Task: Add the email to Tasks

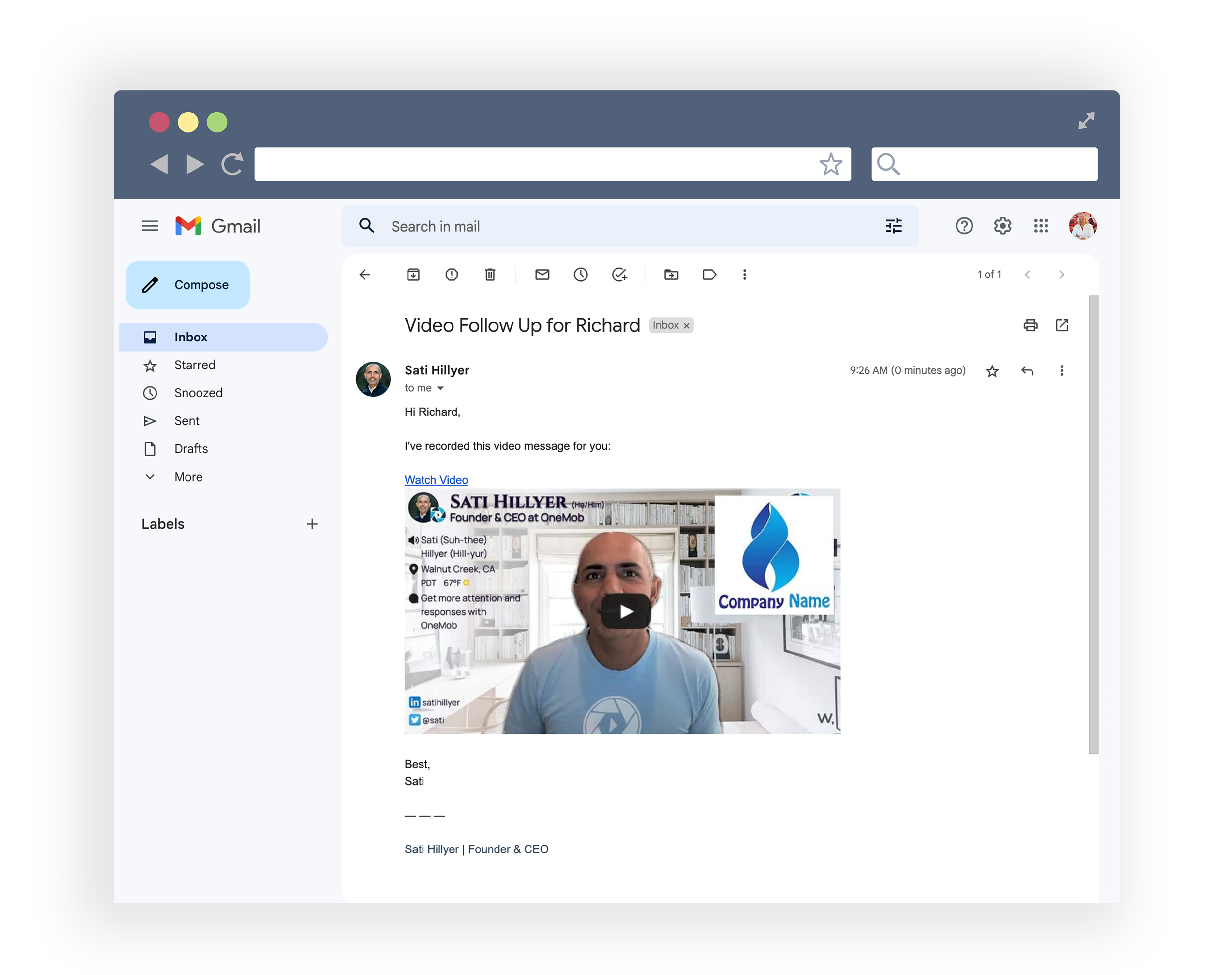Action: (620, 275)
